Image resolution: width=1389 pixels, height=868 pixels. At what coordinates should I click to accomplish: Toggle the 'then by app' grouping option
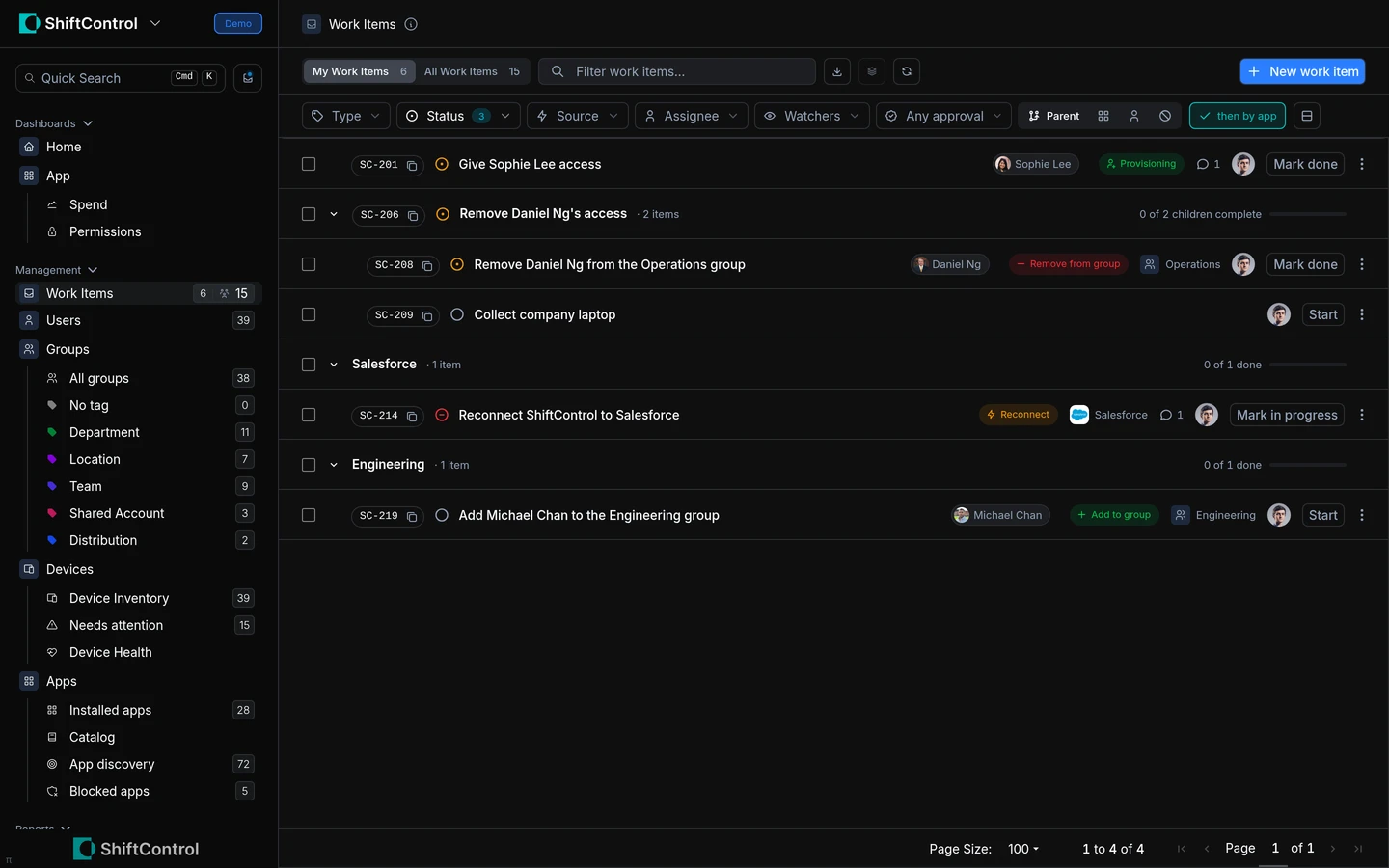pos(1238,116)
